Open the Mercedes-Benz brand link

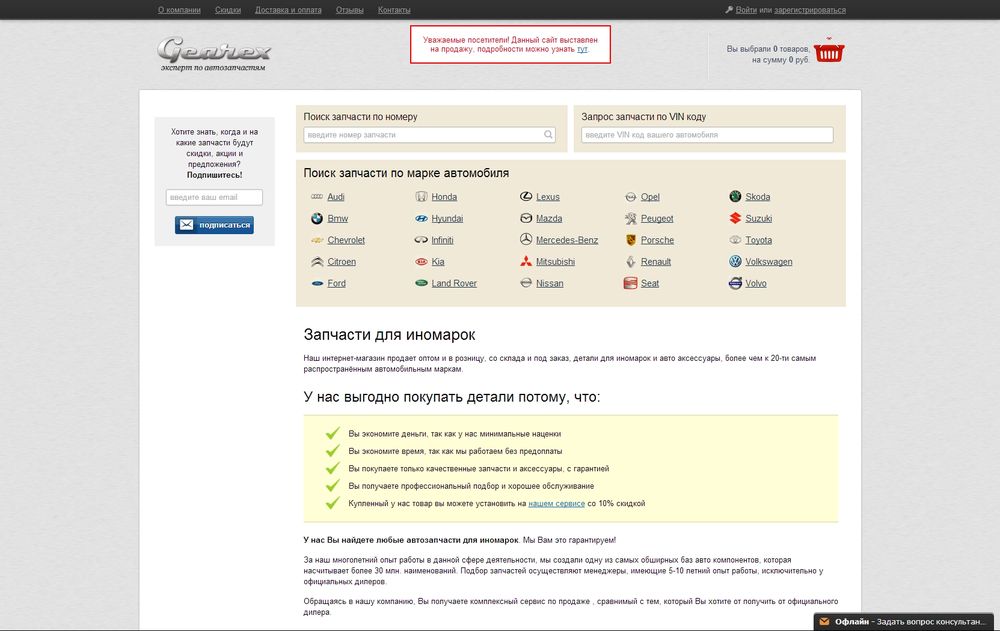coord(567,241)
